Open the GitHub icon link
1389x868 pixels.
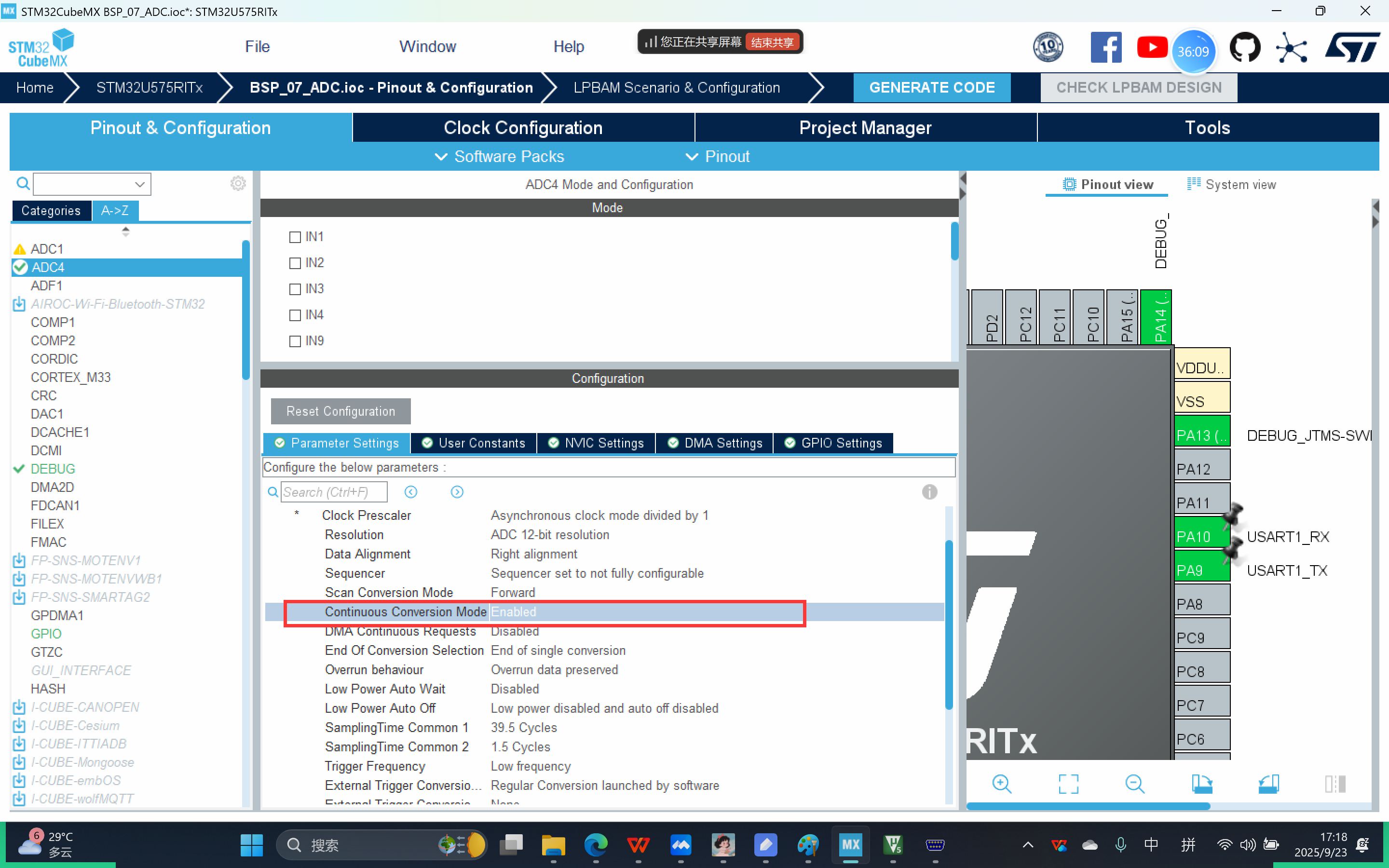point(1245,47)
